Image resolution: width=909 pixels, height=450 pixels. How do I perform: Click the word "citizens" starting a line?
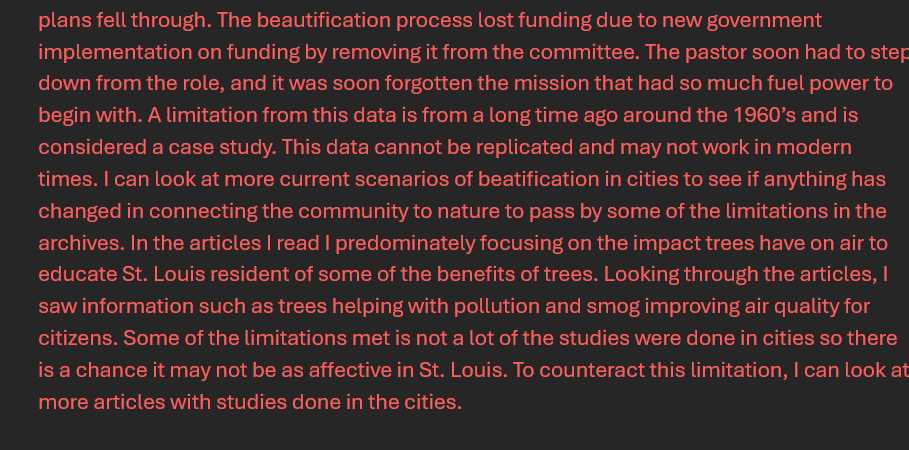coord(76,339)
